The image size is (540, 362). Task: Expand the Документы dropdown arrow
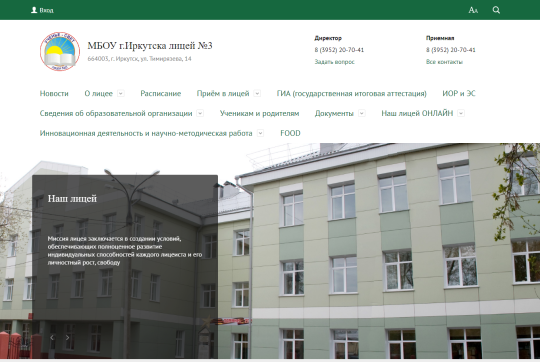[362, 113]
